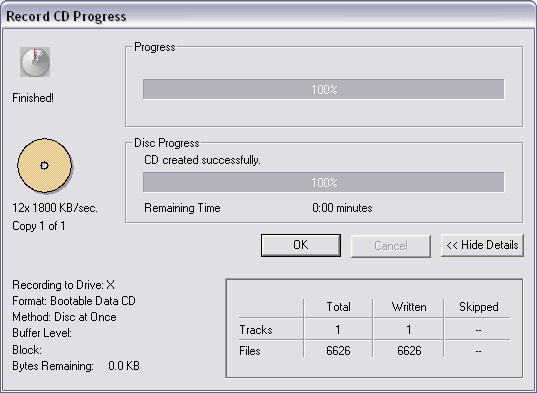Viewport: 537px width, 393px height.
Task: Click the Files Written cell 6626
Action: (x=409, y=351)
